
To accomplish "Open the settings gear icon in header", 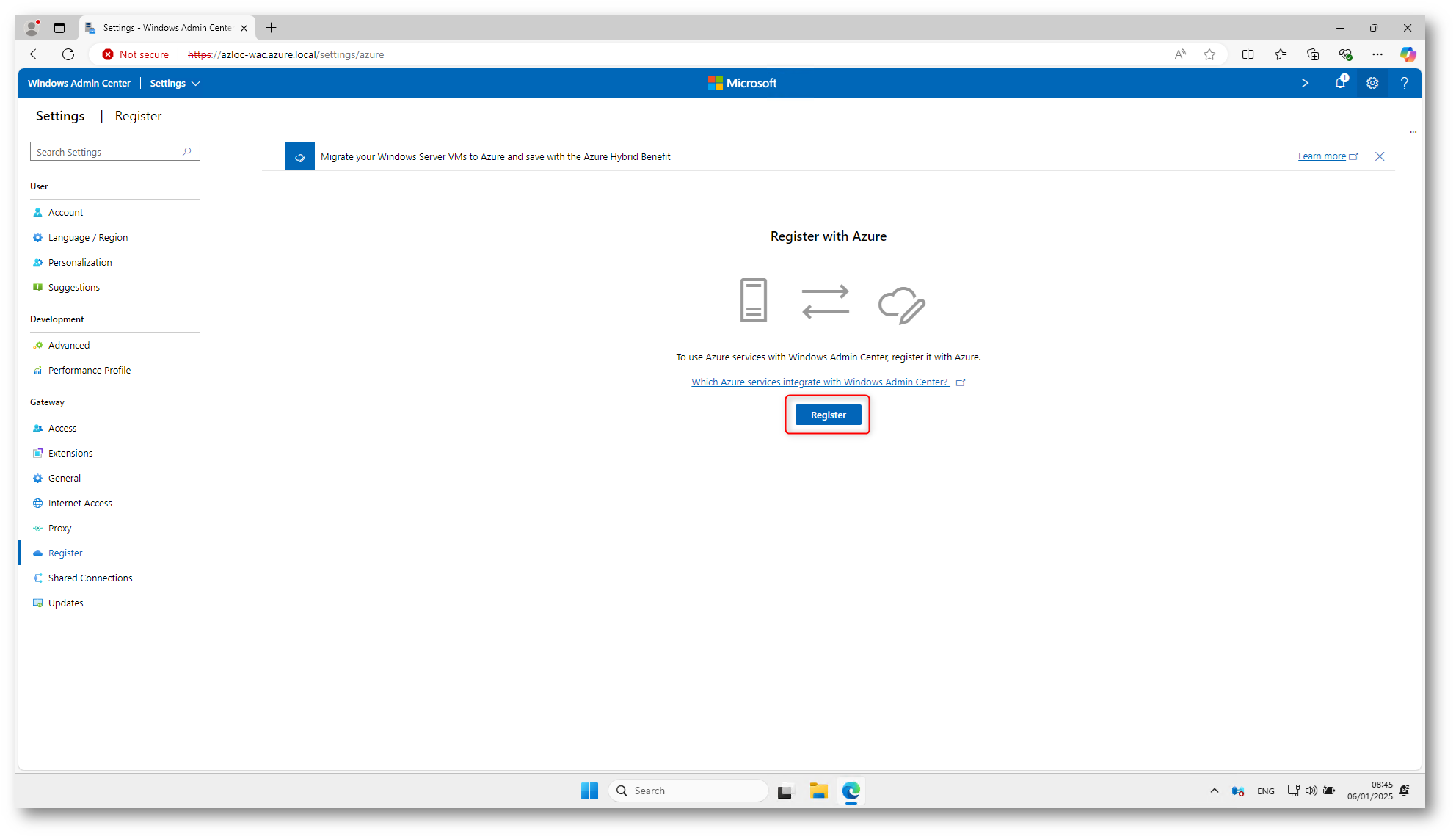I will click(x=1372, y=84).
